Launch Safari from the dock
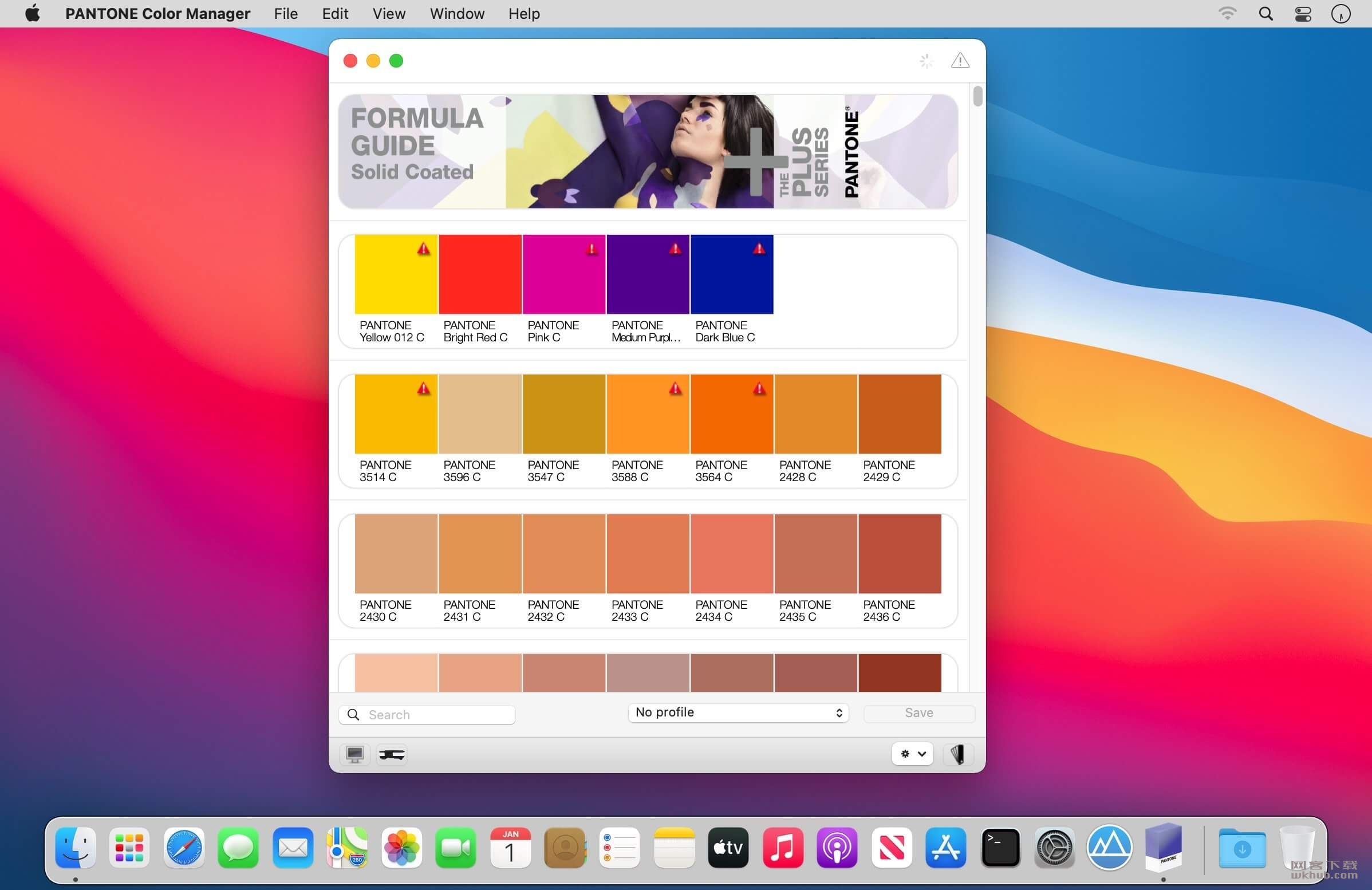Viewport: 1372px width, 890px height. pyautogui.click(x=184, y=848)
